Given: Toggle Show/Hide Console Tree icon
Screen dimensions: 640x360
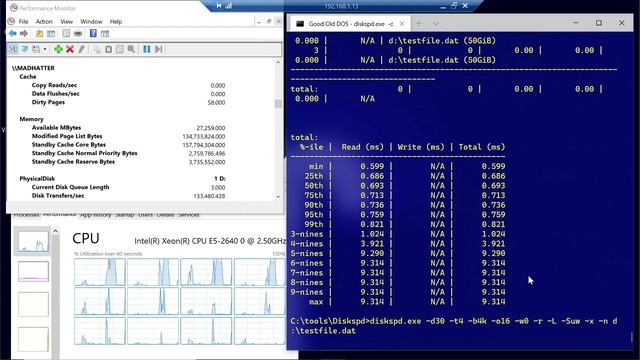Looking at the screenshot, I should point(51,33).
